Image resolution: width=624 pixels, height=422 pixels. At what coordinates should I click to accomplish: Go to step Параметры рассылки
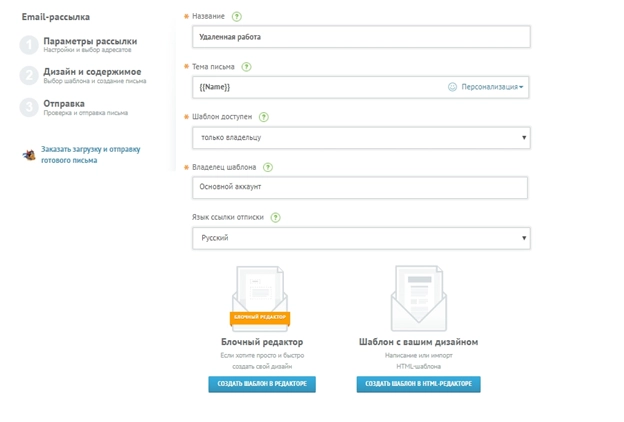(90, 41)
